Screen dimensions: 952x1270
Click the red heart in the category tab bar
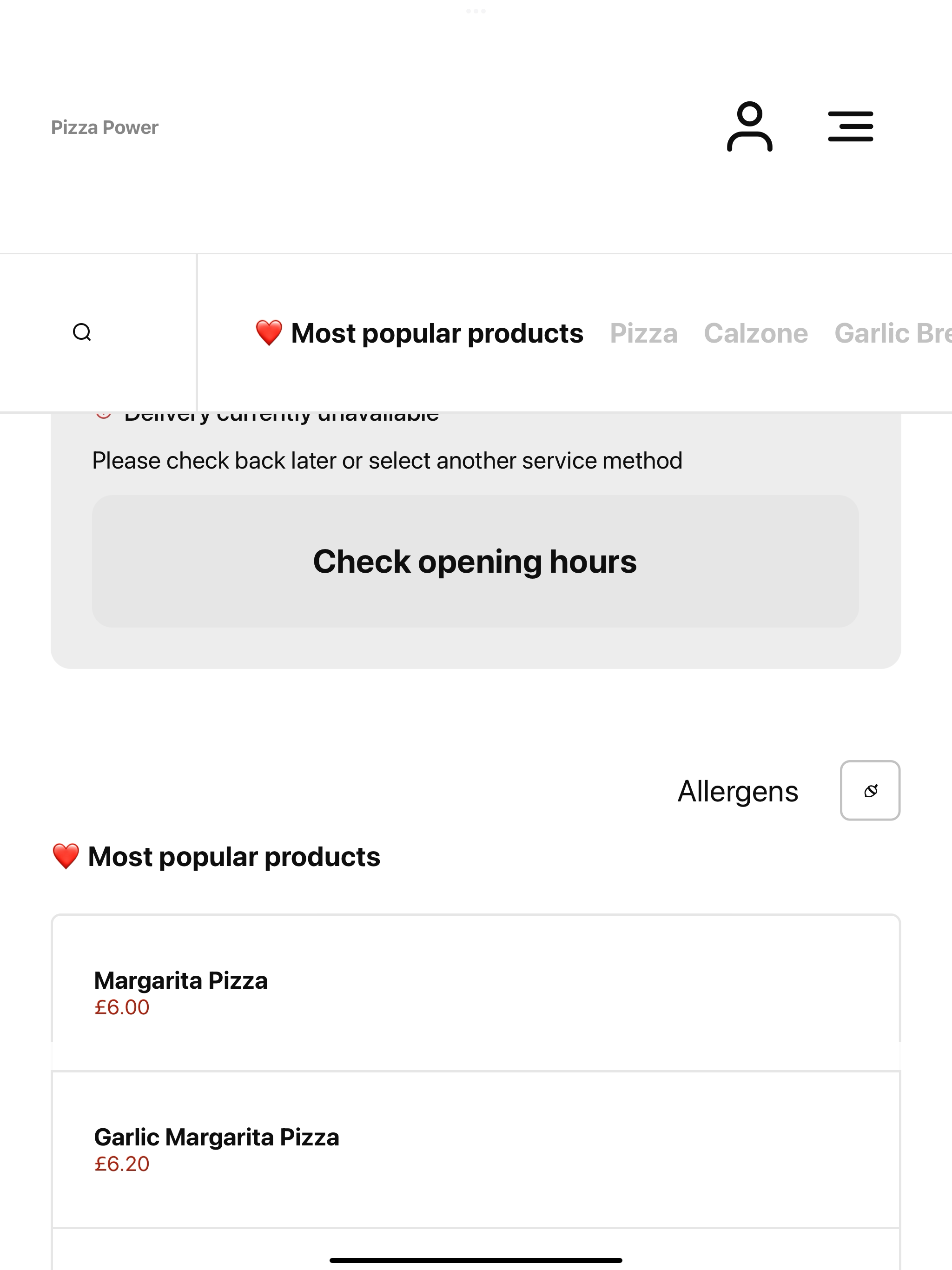[269, 333]
